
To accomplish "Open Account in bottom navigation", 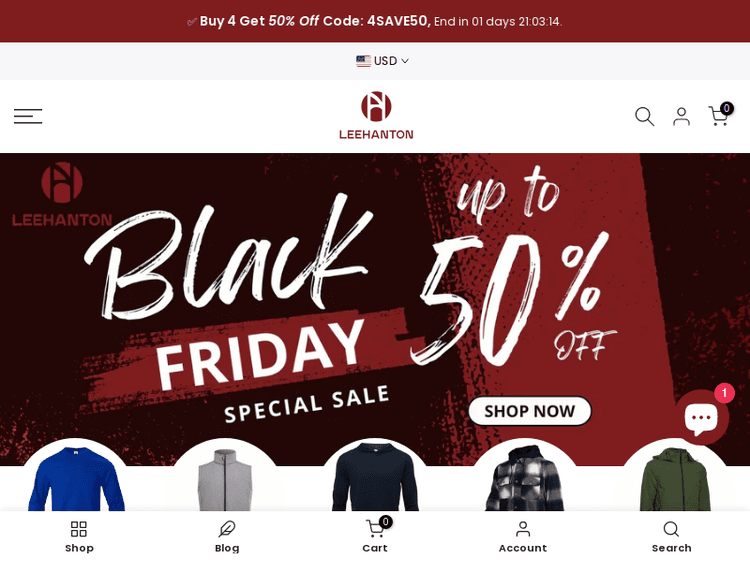I will click(523, 537).
